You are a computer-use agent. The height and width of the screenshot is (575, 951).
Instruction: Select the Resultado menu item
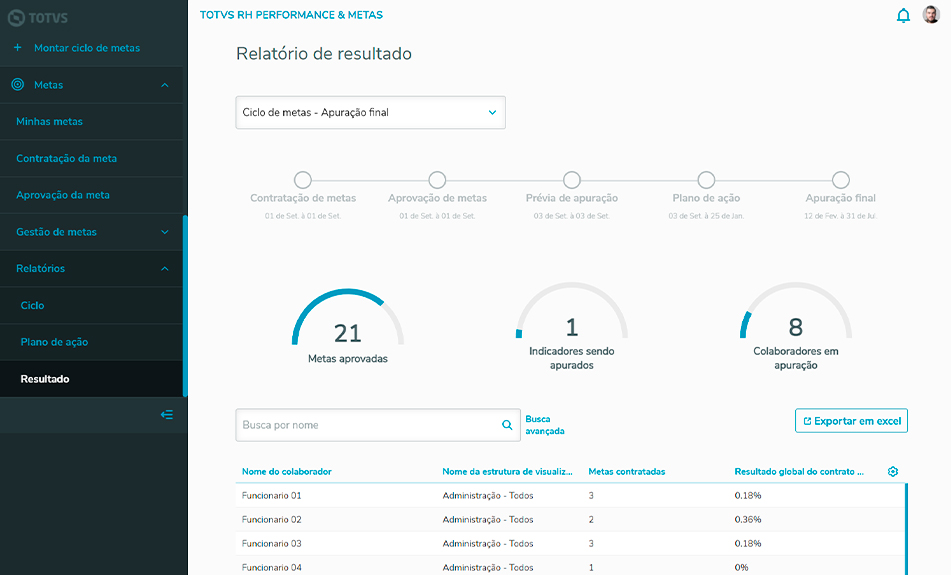(91, 378)
